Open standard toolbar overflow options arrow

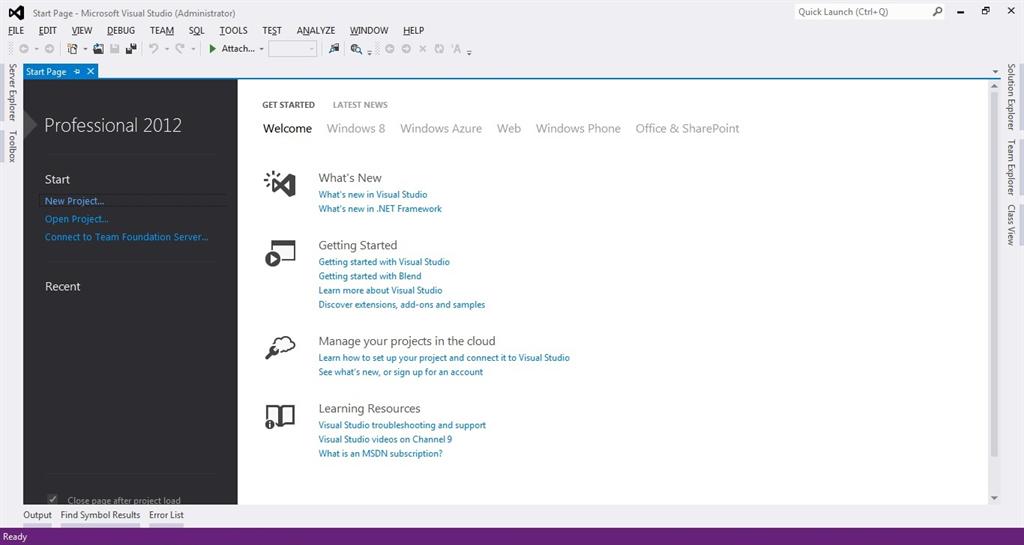pos(370,51)
